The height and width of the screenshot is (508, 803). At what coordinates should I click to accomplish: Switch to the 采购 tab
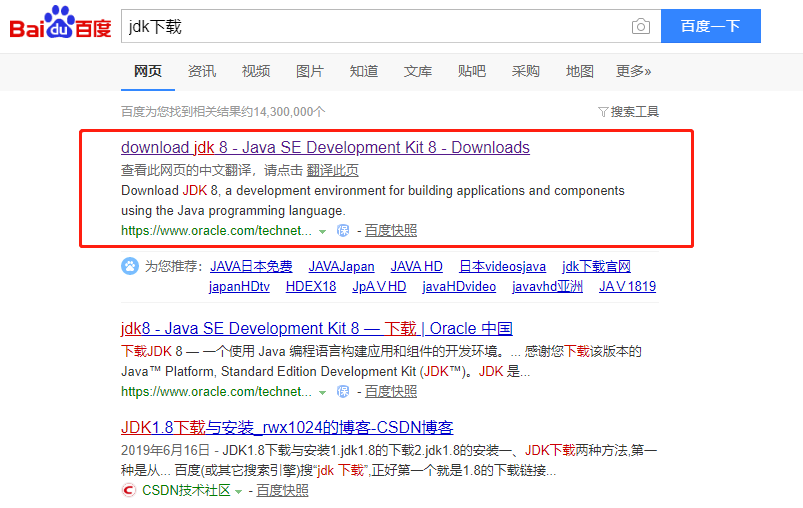point(525,71)
